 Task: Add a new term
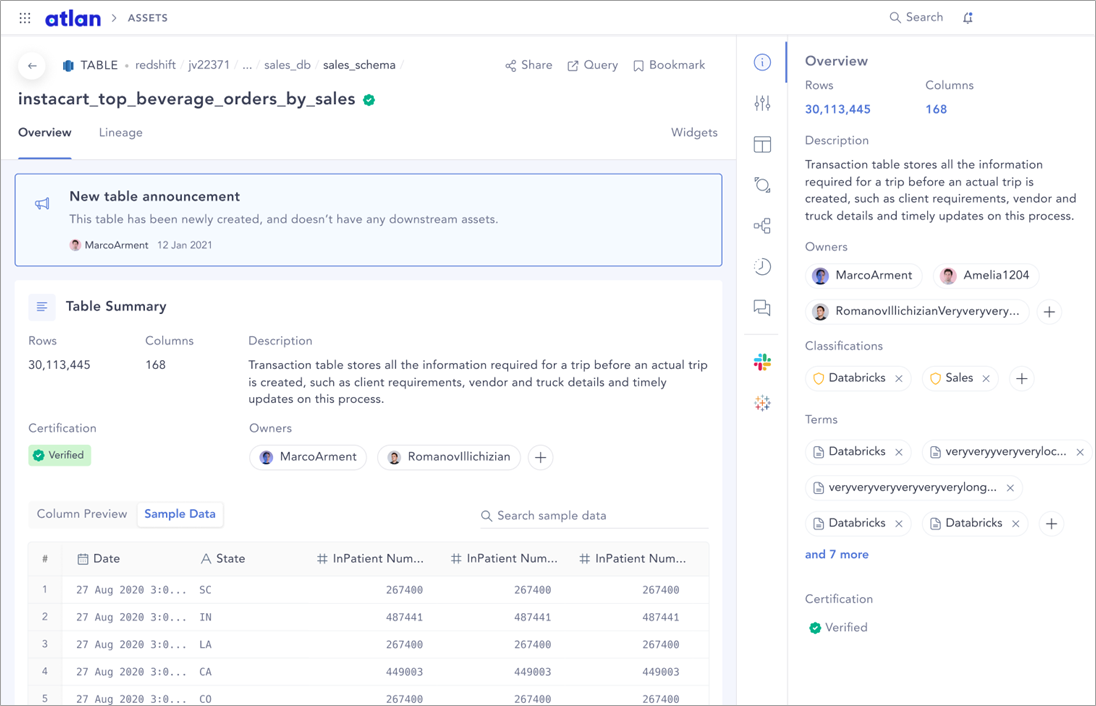(x=1051, y=524)
